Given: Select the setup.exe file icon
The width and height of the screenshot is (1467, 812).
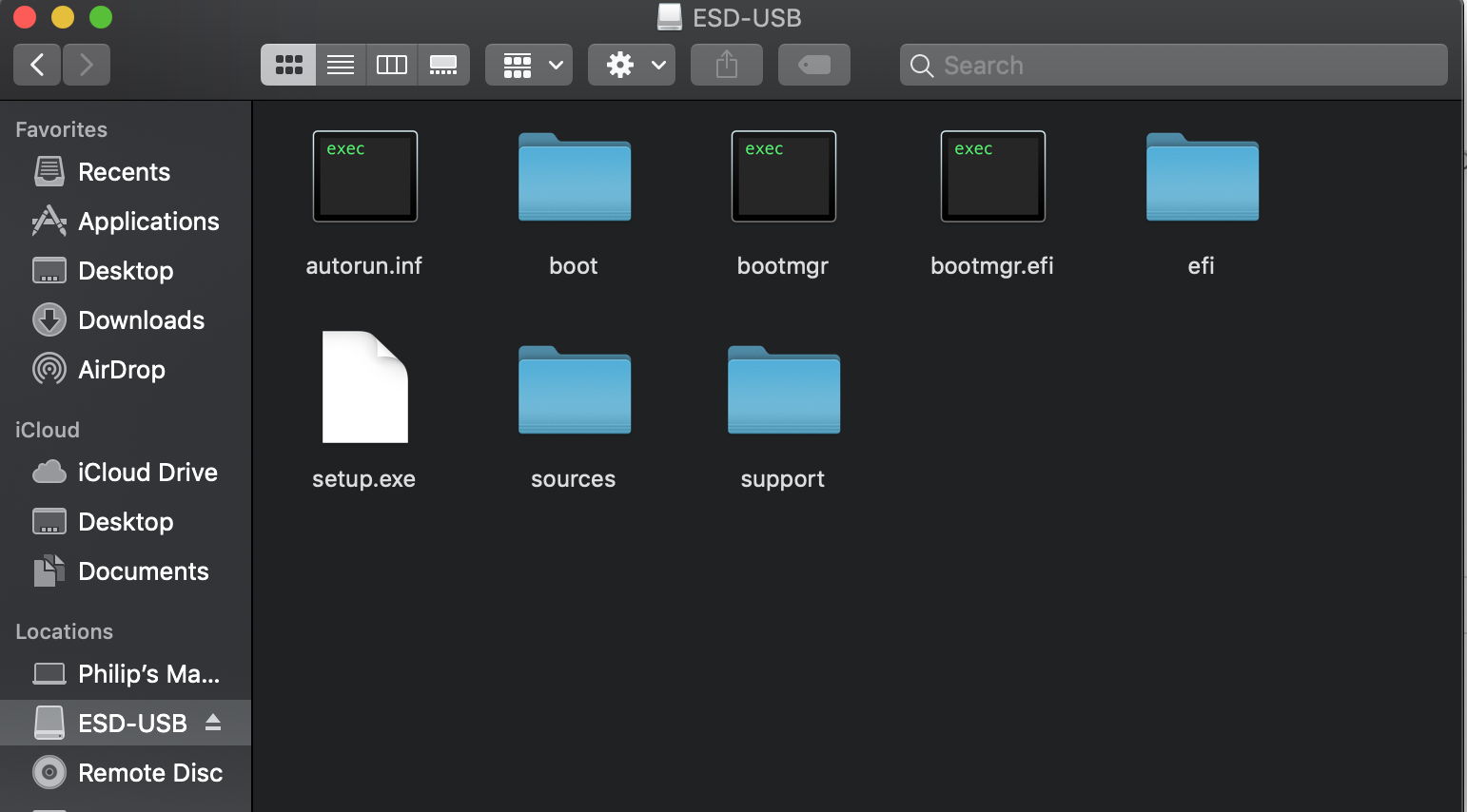Looking at the screenshot, I should pos(365,387).
